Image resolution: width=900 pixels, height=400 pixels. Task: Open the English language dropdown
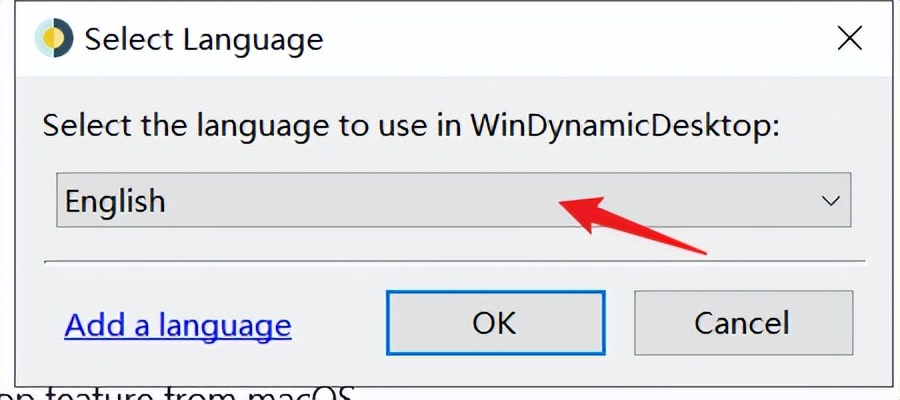453,200
